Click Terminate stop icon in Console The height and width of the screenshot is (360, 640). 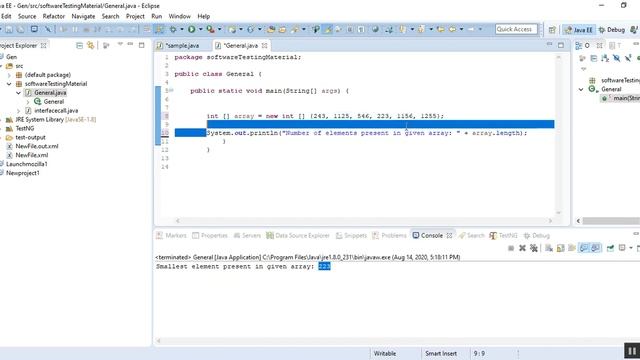[x=511, y=248]
